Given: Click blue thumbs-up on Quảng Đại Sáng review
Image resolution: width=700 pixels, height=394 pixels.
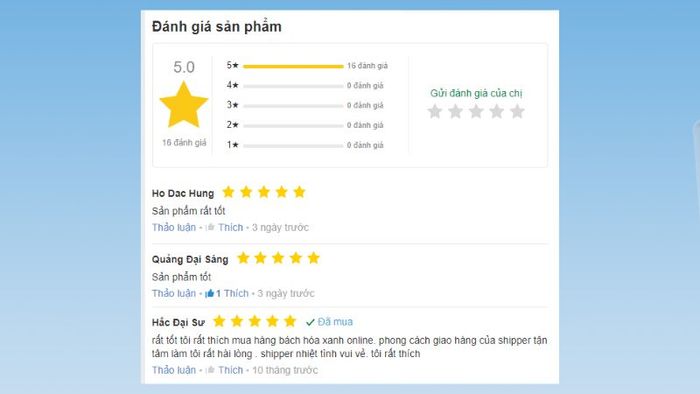Looking at the screenshot, I should click(209, 294).
